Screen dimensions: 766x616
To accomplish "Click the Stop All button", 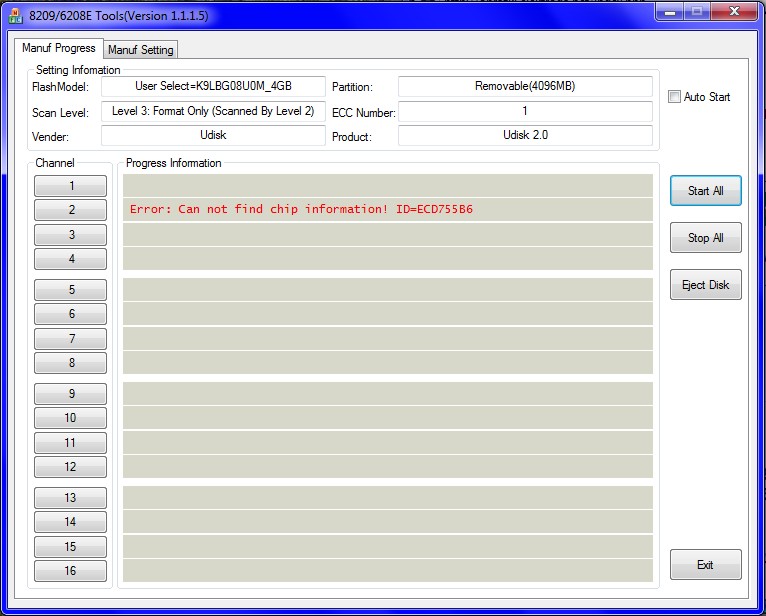I will [x=705, y=237].
